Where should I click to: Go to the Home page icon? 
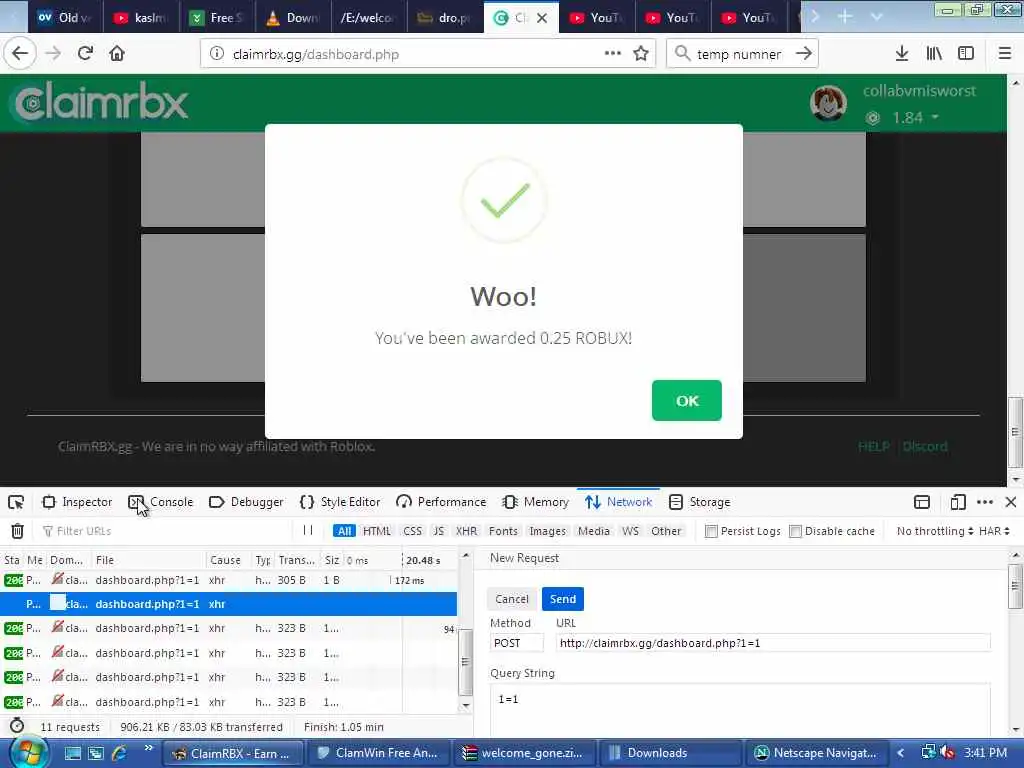117,54
